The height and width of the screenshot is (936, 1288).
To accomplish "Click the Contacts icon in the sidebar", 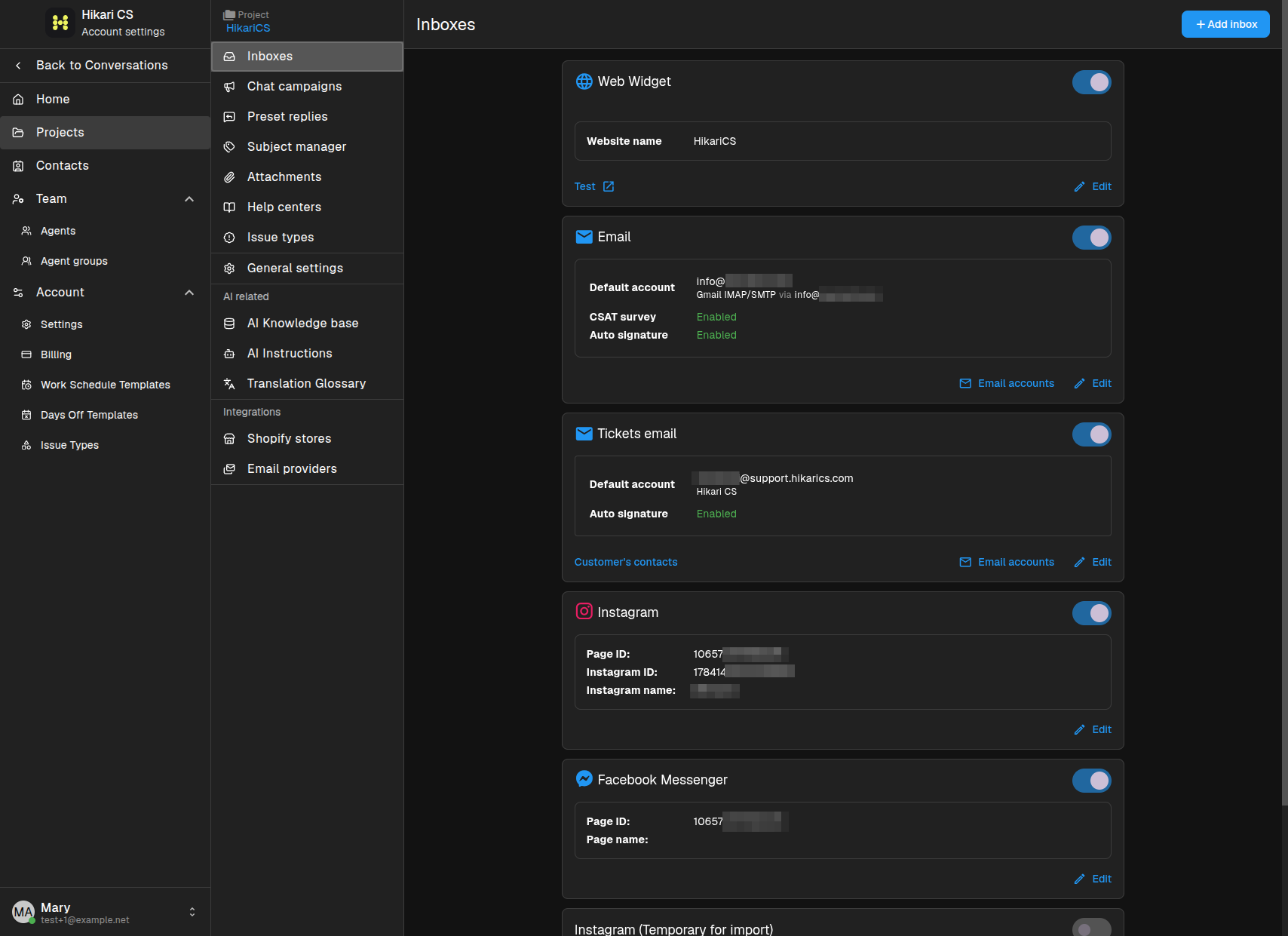I will (x=18, y=166).
